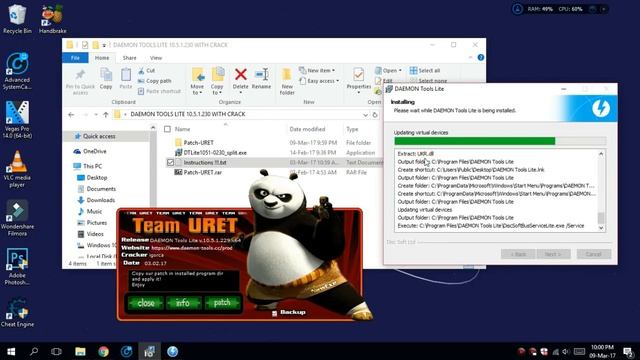Expand the Open dropdown in ribbon

pos(388,71)
